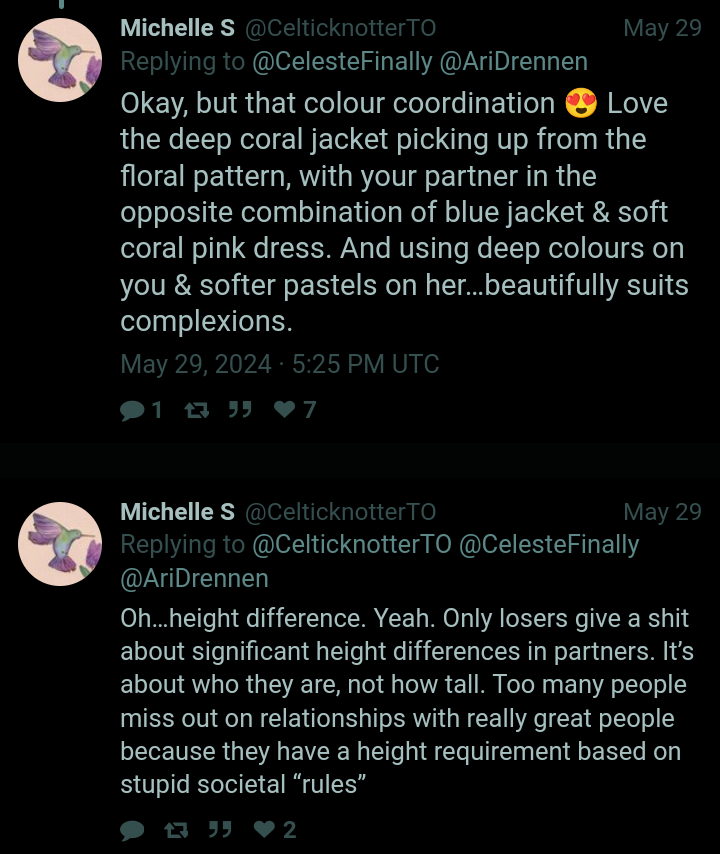Click the May 29 date on second tweet
The height and width of the screenshot is (854, 720).
point(662,512)
